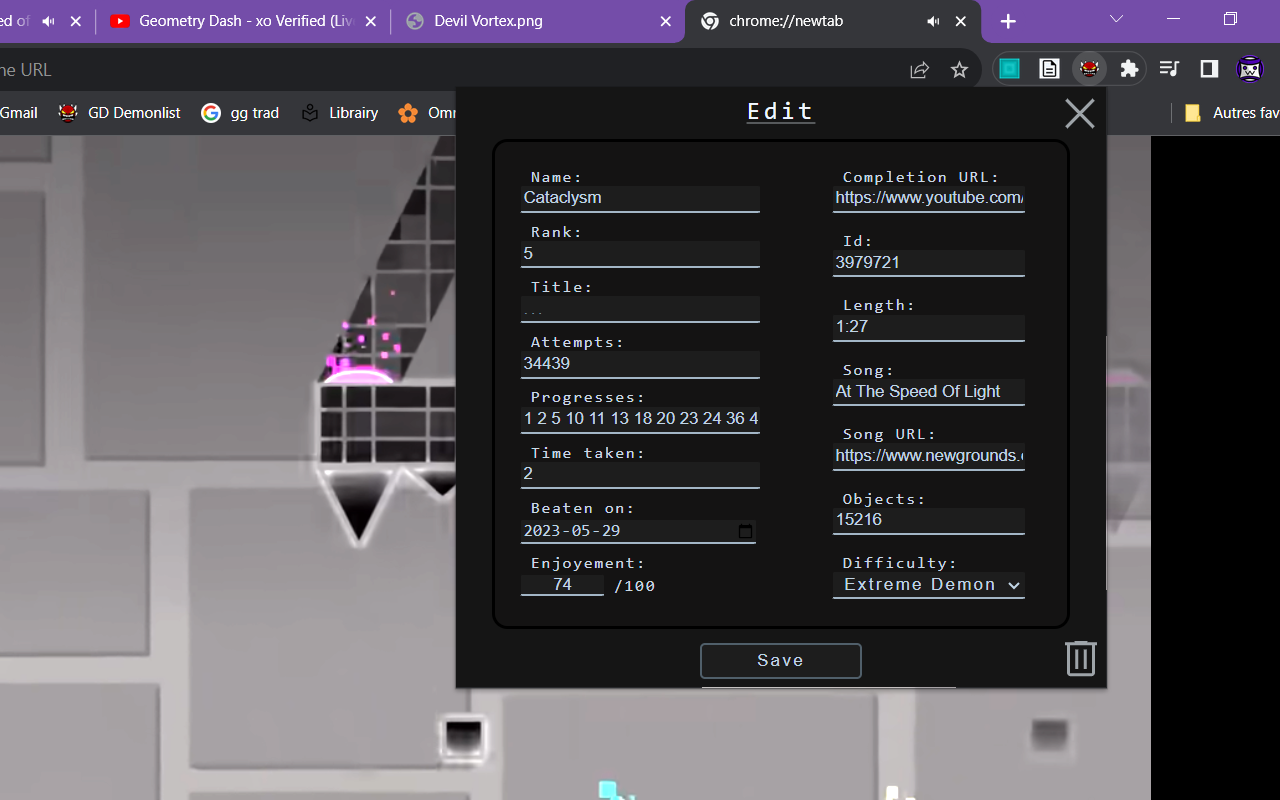Click the Name field containing Cataclysm
The width and height of the screenshot is (1280, 800).
[x=640, y=197]
